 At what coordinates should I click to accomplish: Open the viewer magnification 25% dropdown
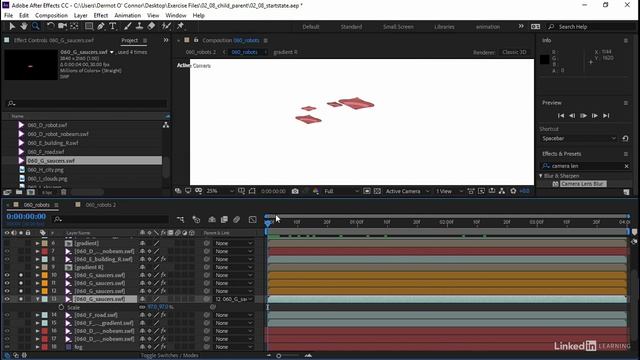tap(220, 191)
